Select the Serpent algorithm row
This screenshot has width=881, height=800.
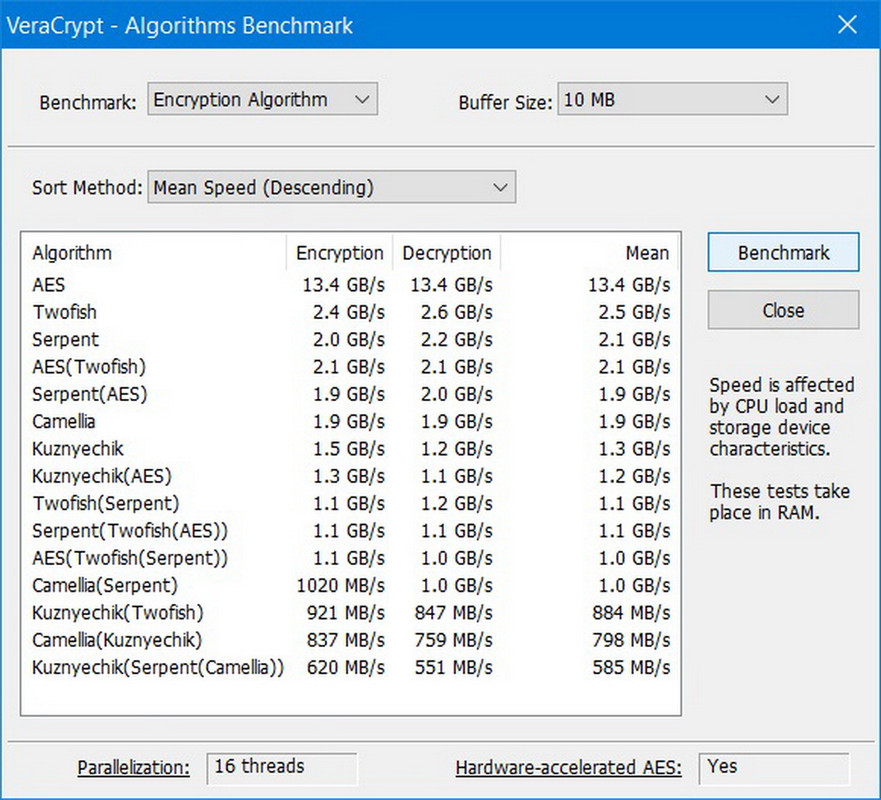point(351,339)
